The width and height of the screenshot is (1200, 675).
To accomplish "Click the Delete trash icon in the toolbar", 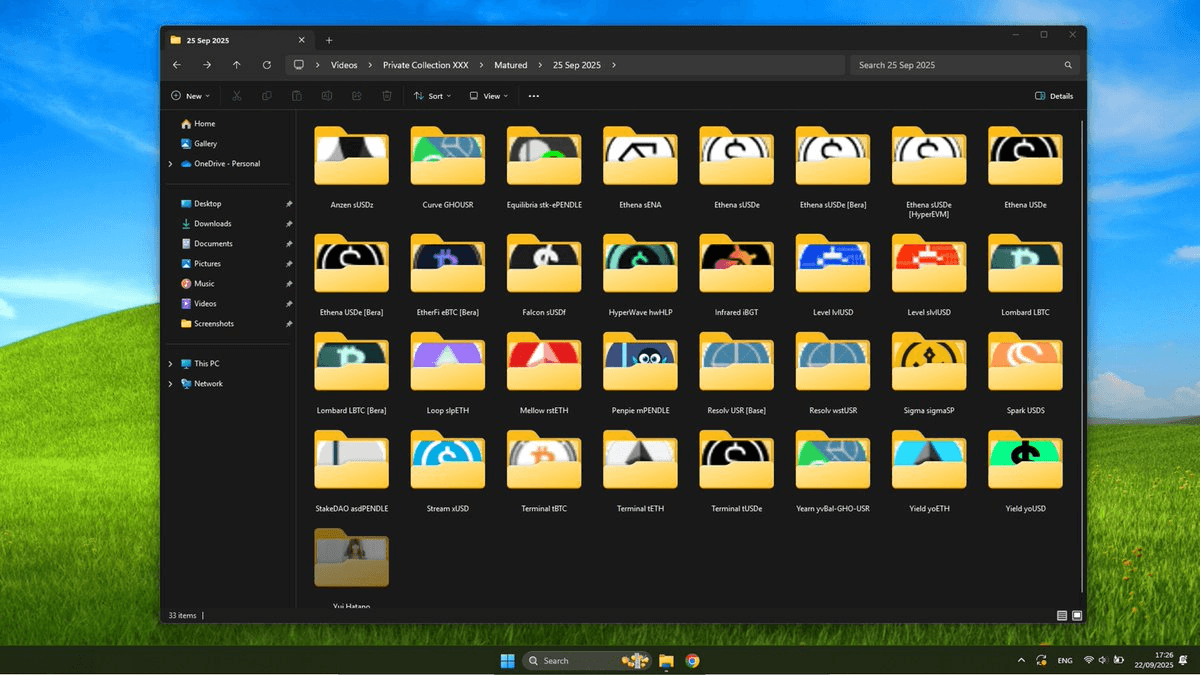I will click(387, 96).
